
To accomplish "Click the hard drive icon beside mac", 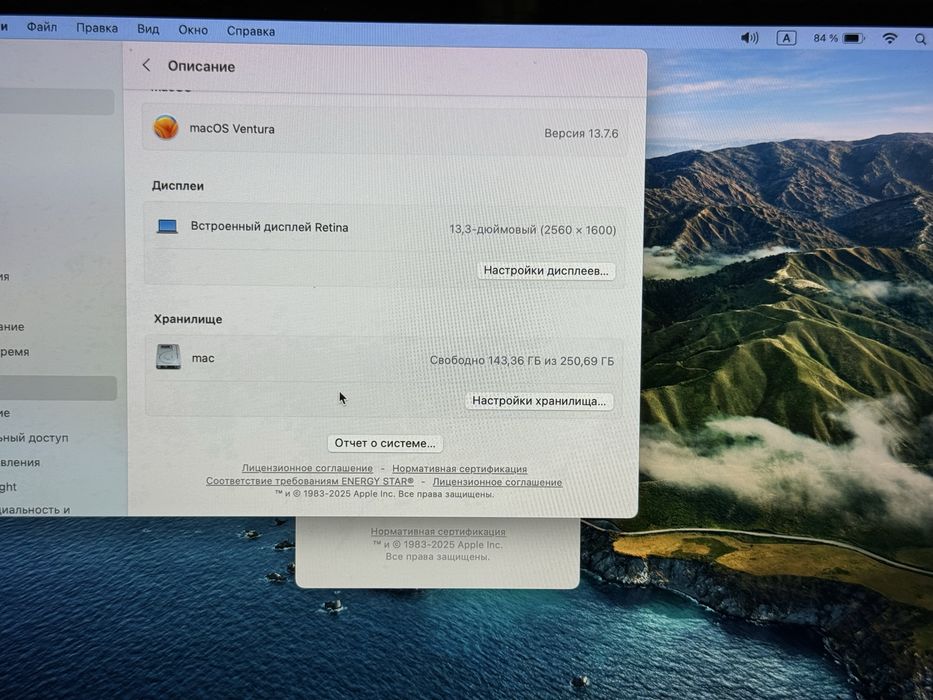I will (x=168, y=357).
